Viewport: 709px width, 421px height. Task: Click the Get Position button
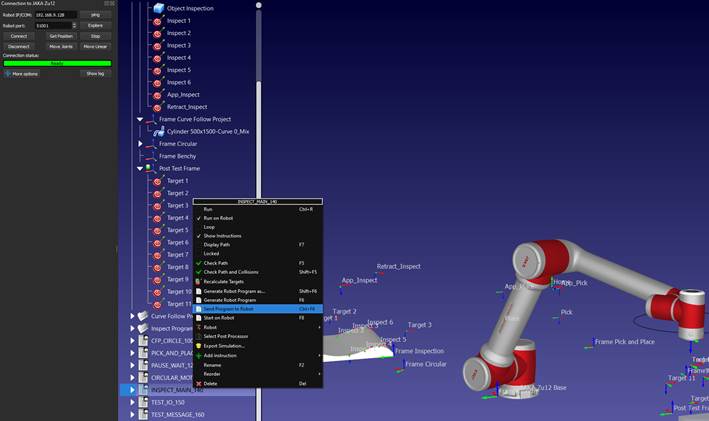[60, 36]
